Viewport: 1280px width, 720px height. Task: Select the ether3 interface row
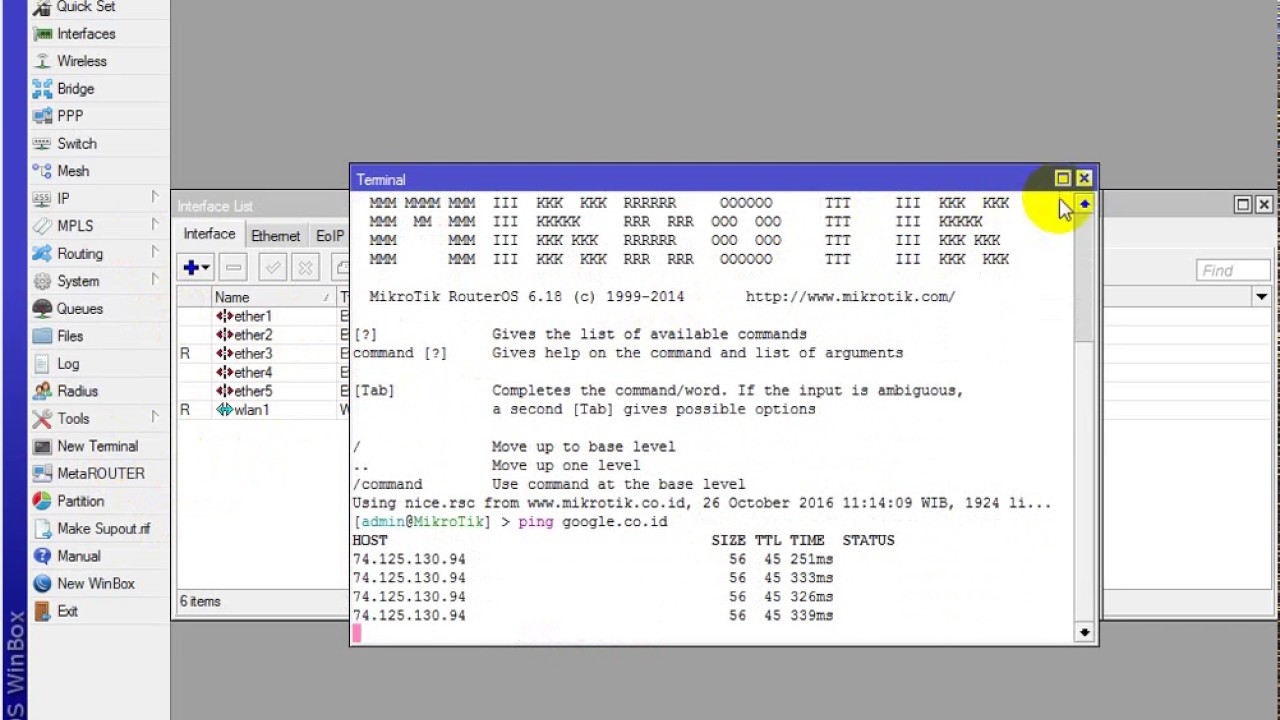click(x=263, y=353)
